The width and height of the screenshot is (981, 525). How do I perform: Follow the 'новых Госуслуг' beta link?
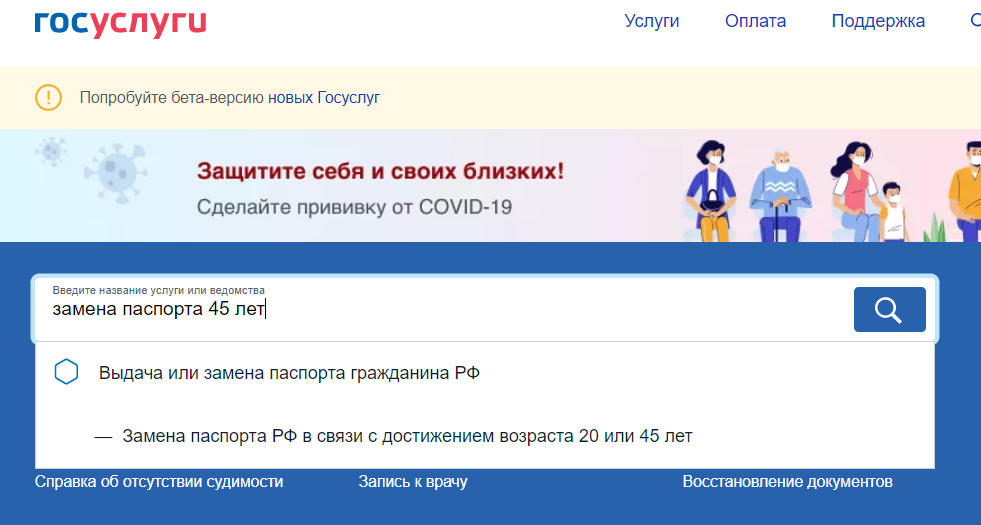pyautogui.click(x=323, y=98)
